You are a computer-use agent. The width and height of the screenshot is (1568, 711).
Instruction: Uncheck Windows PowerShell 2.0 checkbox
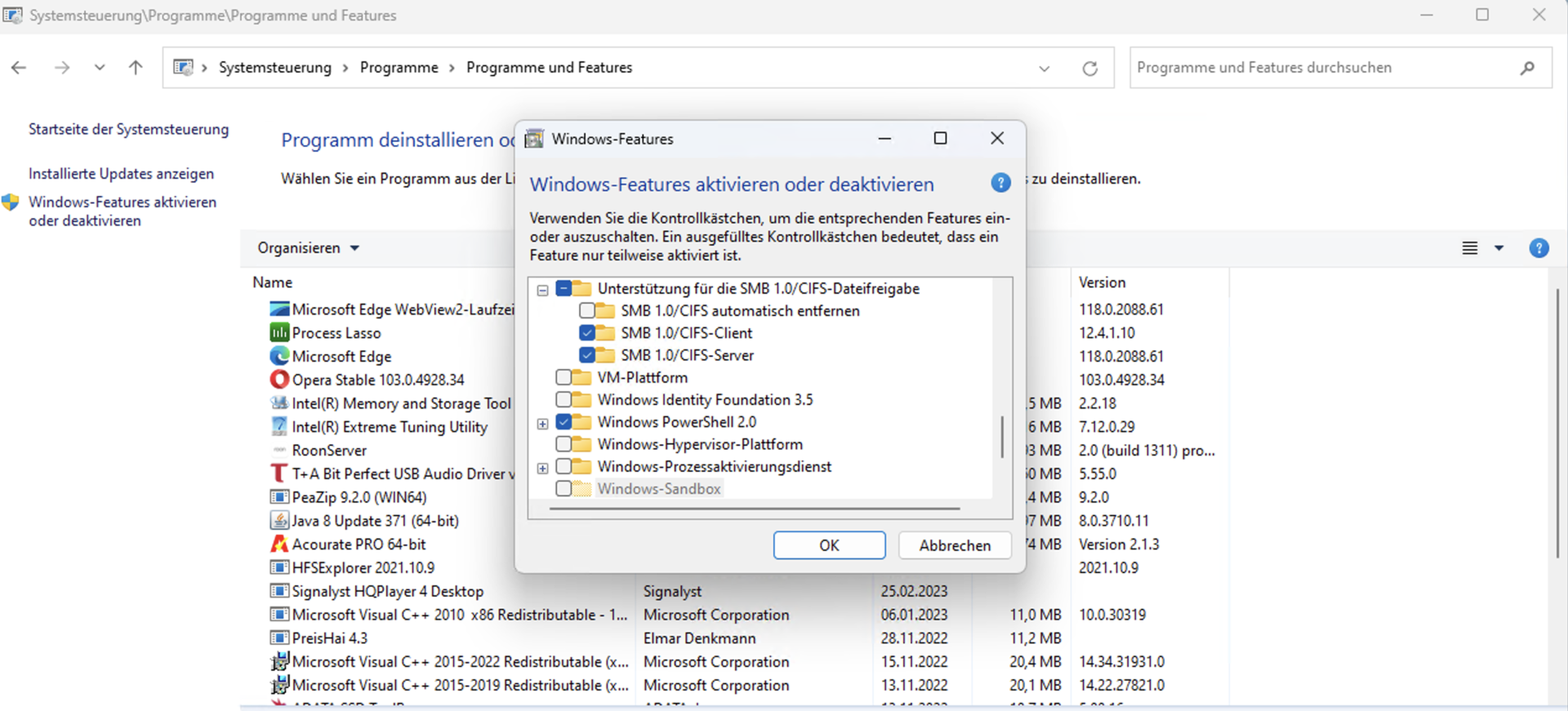point(563,422)
